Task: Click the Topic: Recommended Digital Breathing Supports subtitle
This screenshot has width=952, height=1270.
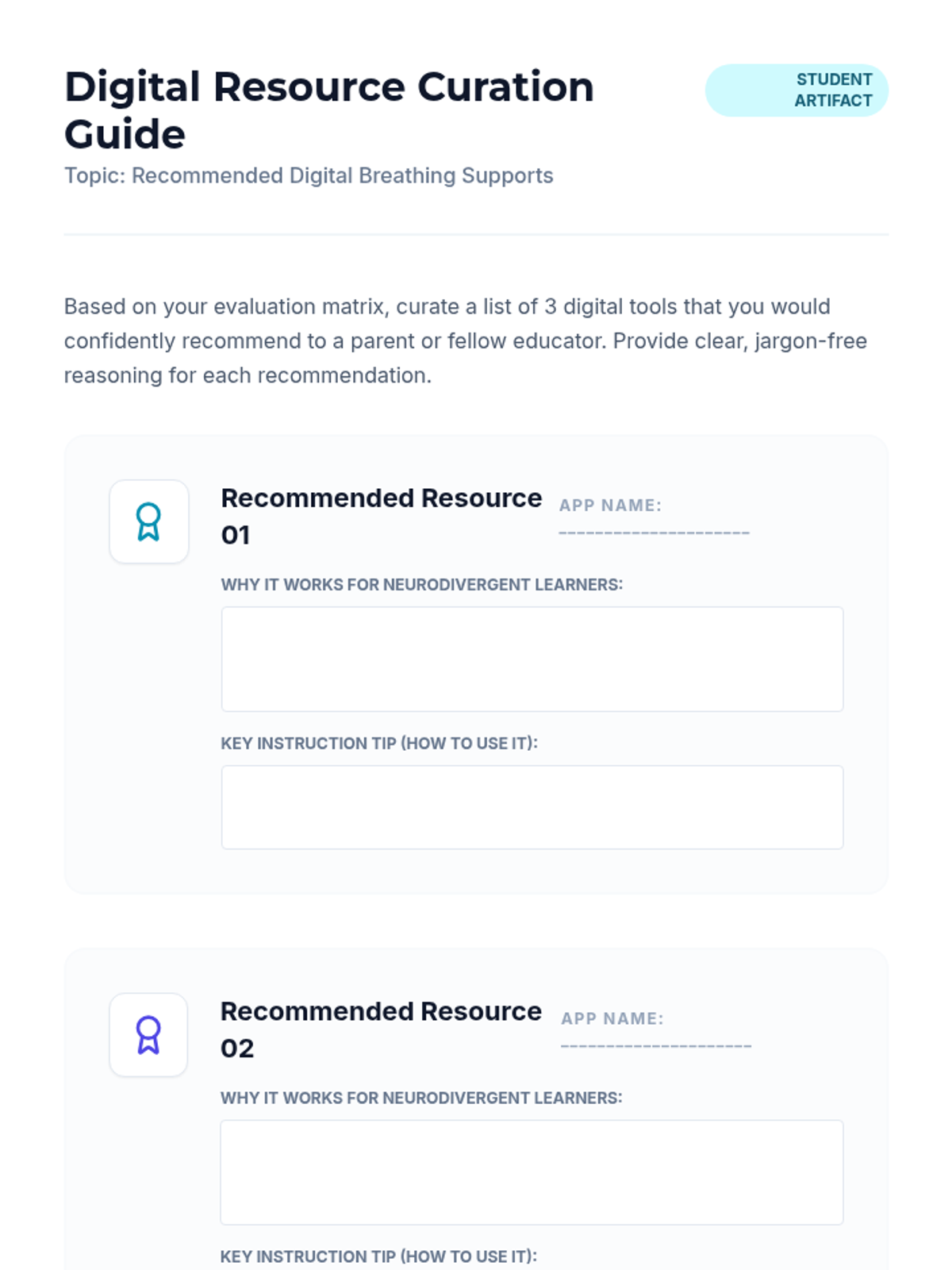Action: (x=309, y=175)
